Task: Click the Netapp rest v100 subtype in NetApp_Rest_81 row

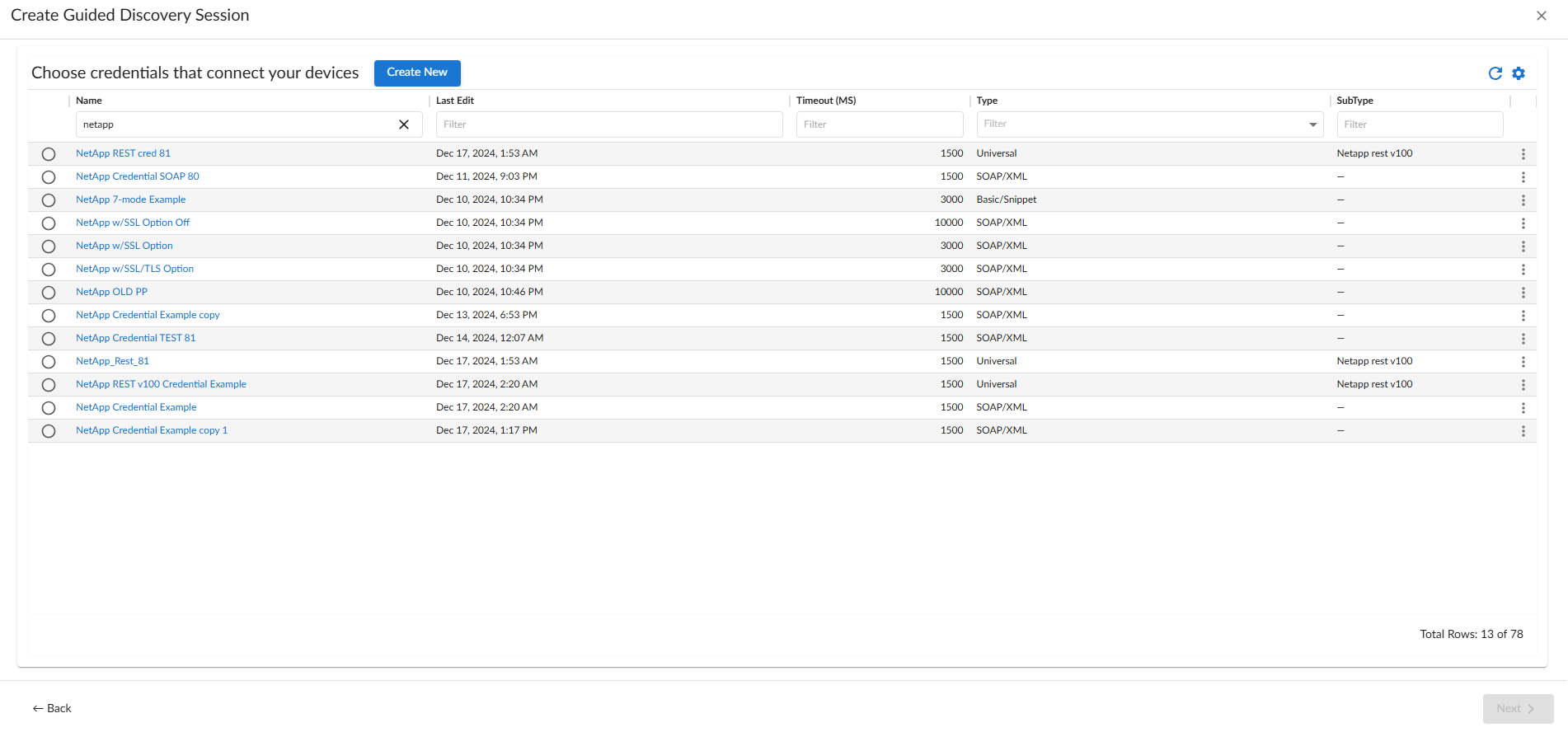Action: coord(1374,361)
